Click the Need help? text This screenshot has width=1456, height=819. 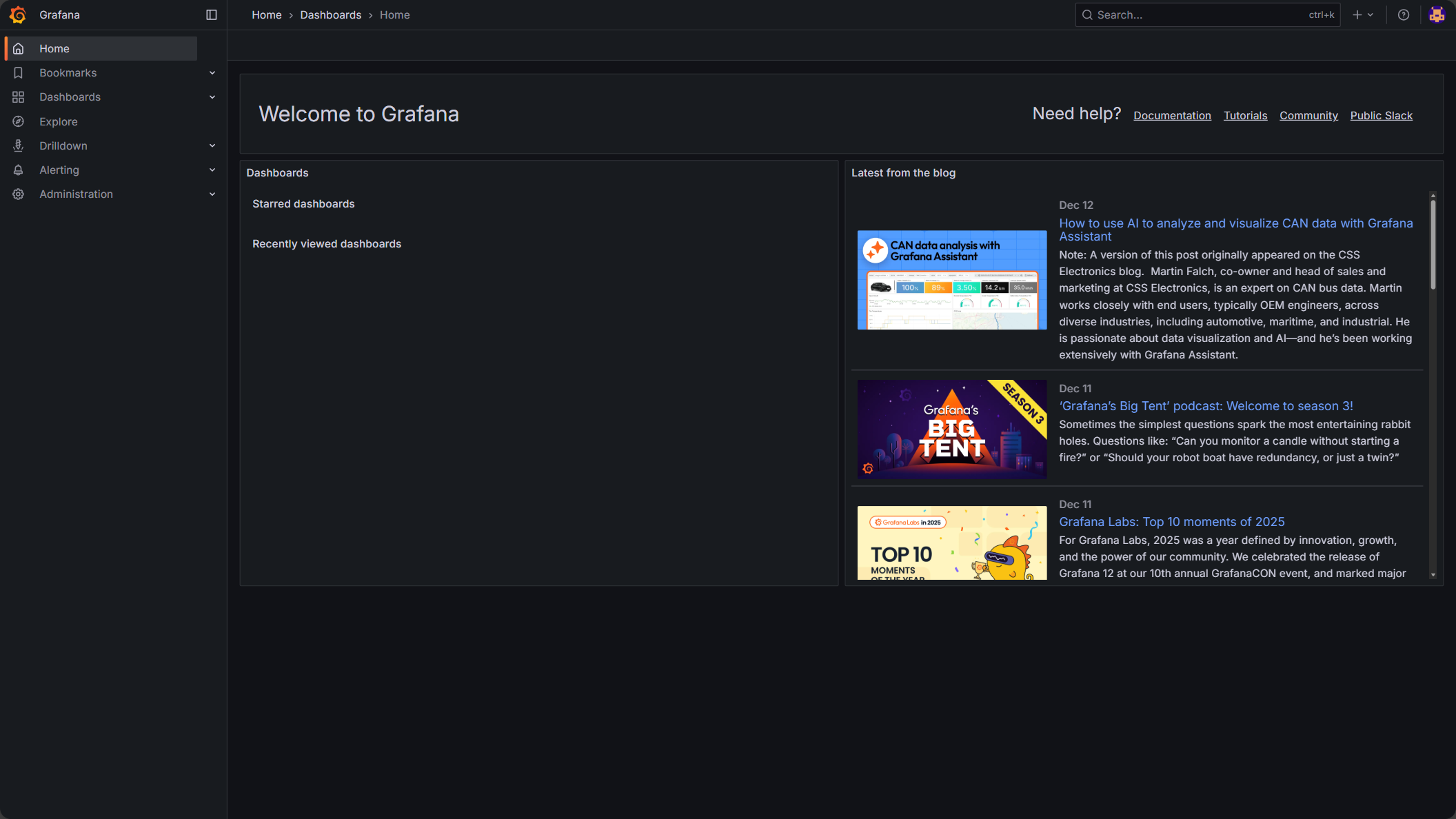click(x=1076, y=114)
